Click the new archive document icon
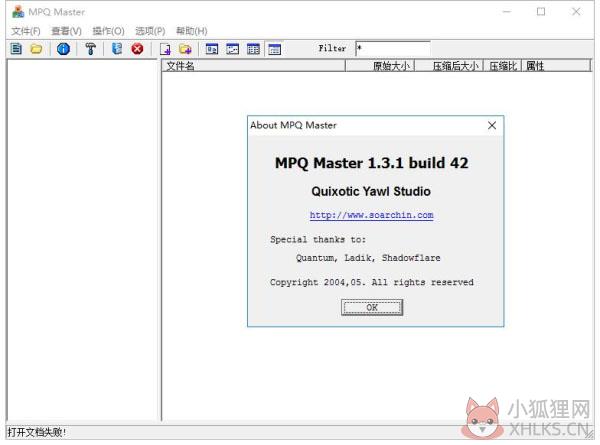The width and height of the screenshot is (600, 445). pyautogui.click(x=16, y=49)
